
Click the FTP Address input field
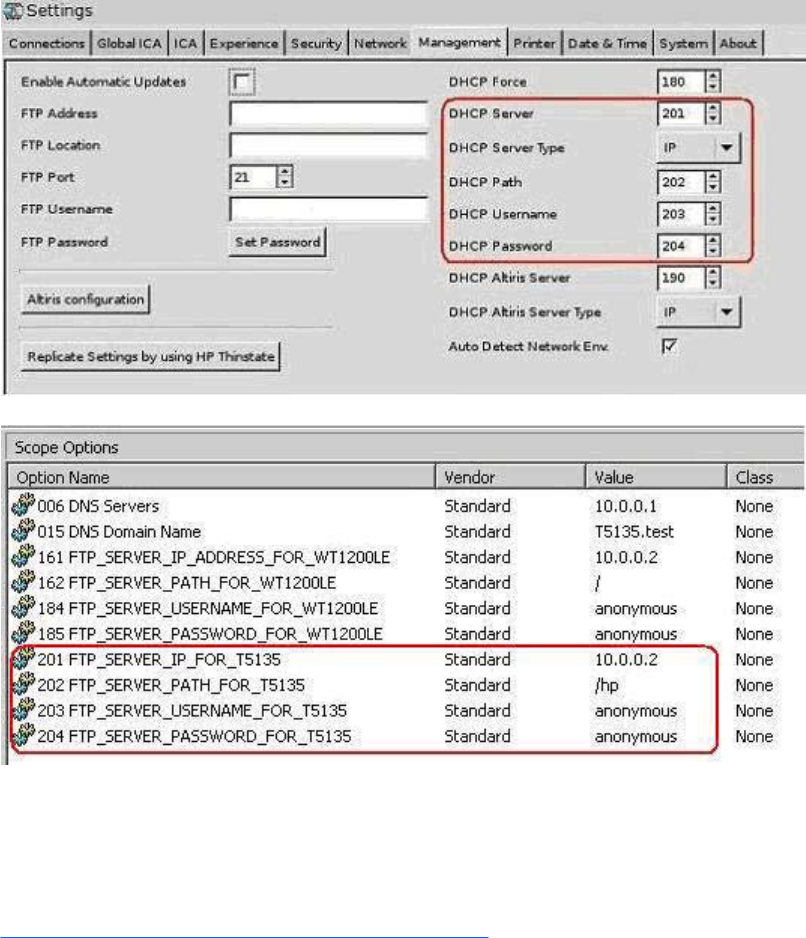329,113
